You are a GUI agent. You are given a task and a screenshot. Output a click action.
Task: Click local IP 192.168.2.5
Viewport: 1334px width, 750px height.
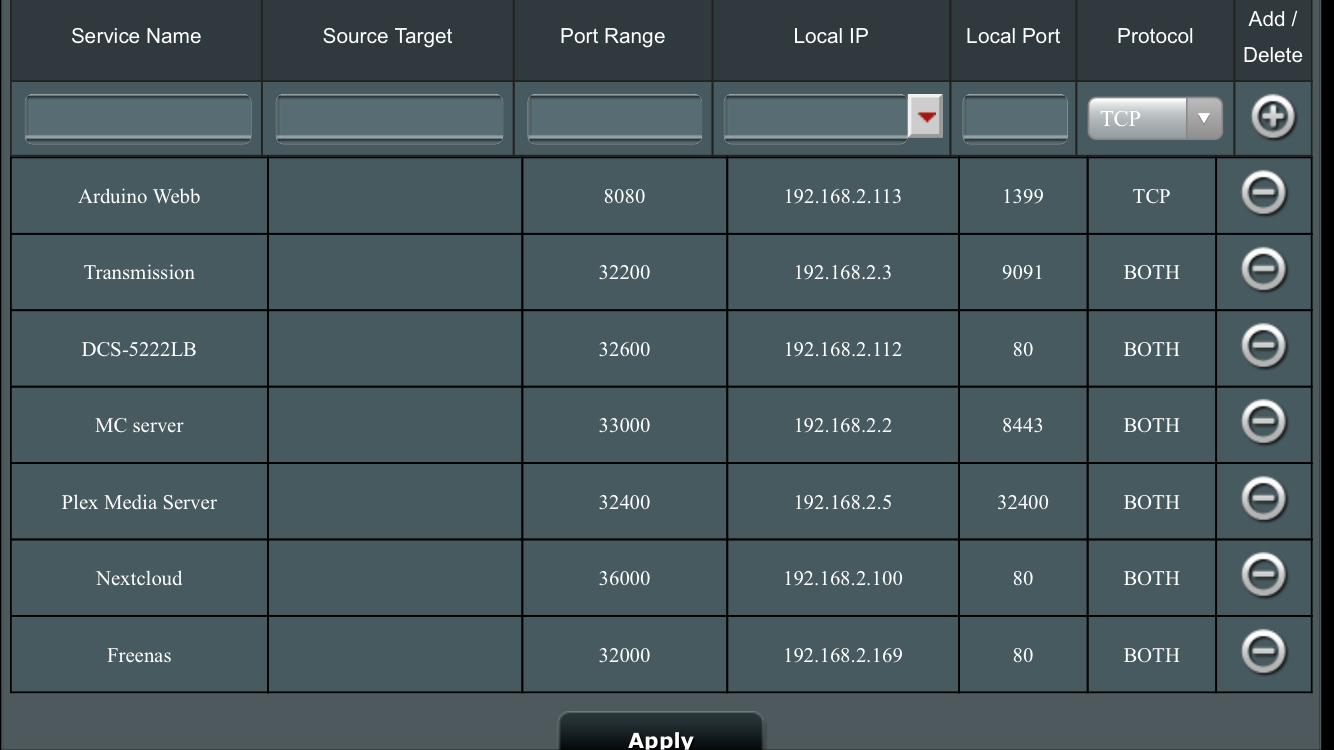pos(843,501)
